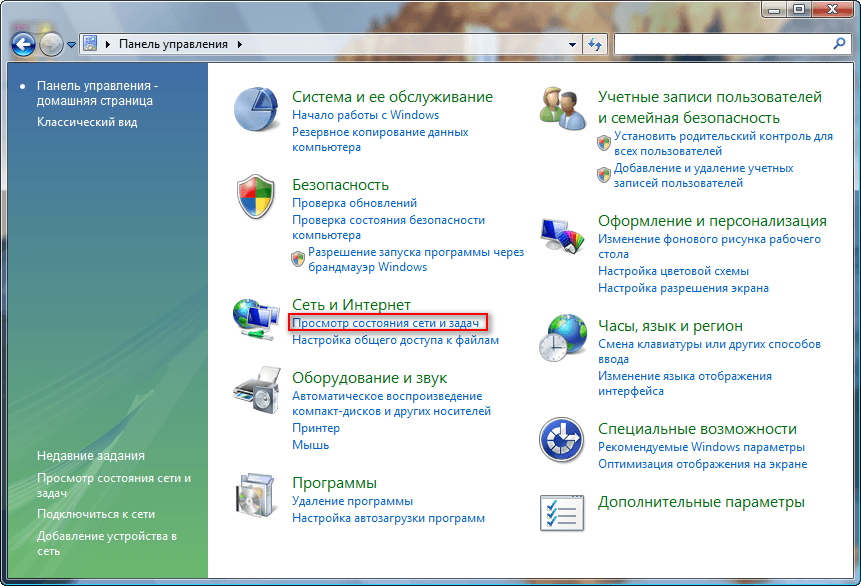Viewport: 861px width, 586px height.
Task: Expand address bar history dropdown arrow
Action: [572, 44]
